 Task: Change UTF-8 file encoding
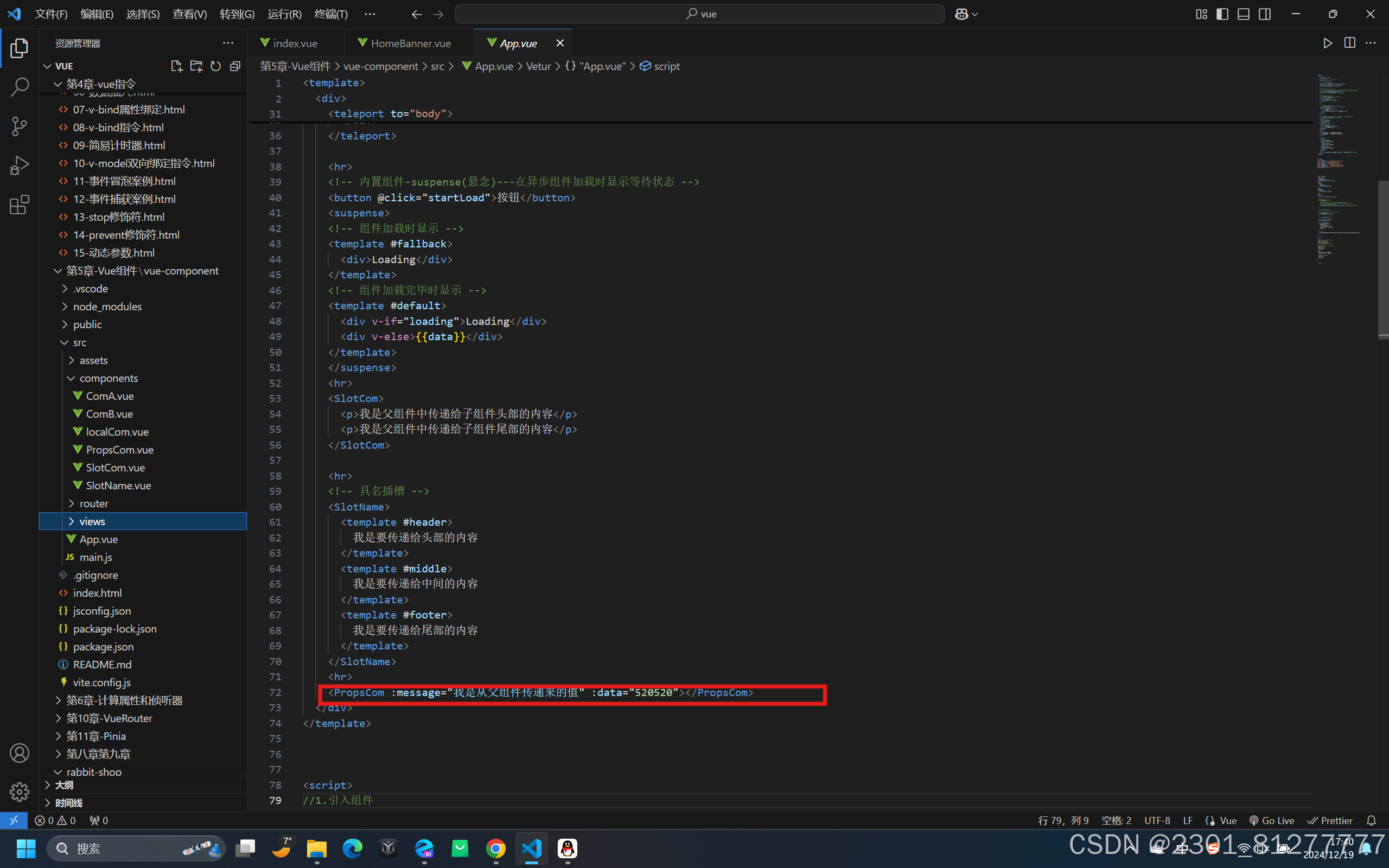1157,820
